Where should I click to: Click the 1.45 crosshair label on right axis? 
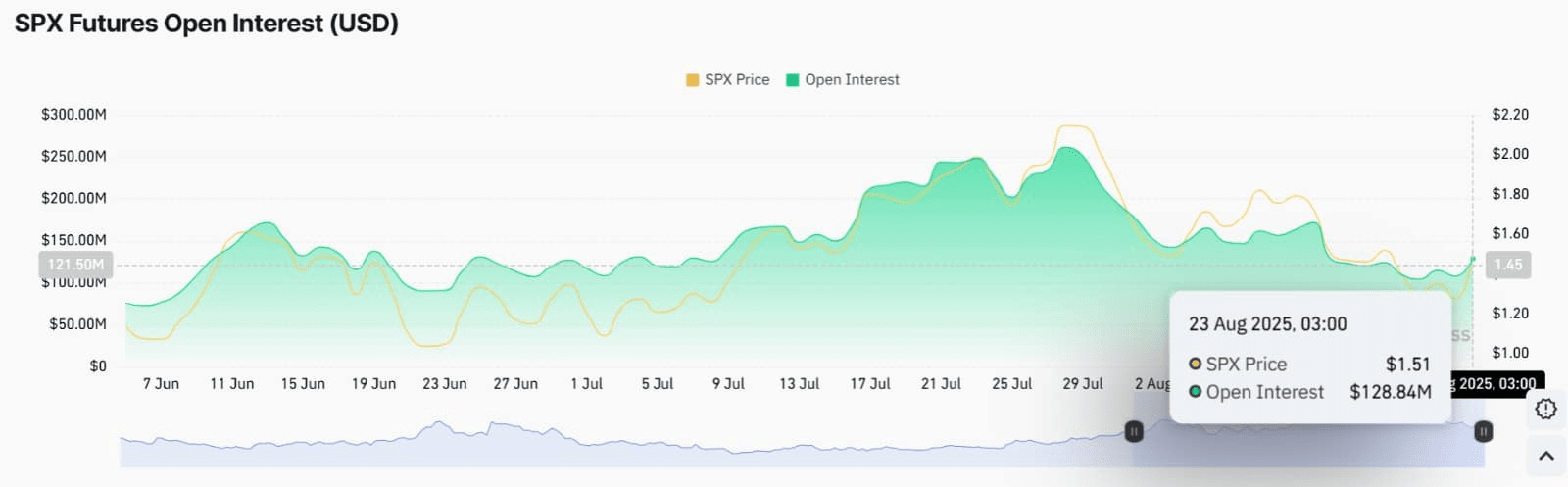[1508, 265]
